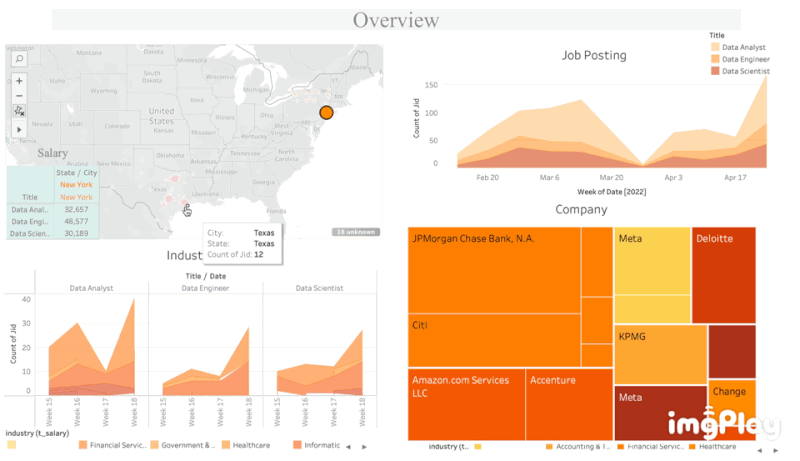Screen dimensions: 800x461
Task: Click the map search magnifier icon
Action: point(19,59)
